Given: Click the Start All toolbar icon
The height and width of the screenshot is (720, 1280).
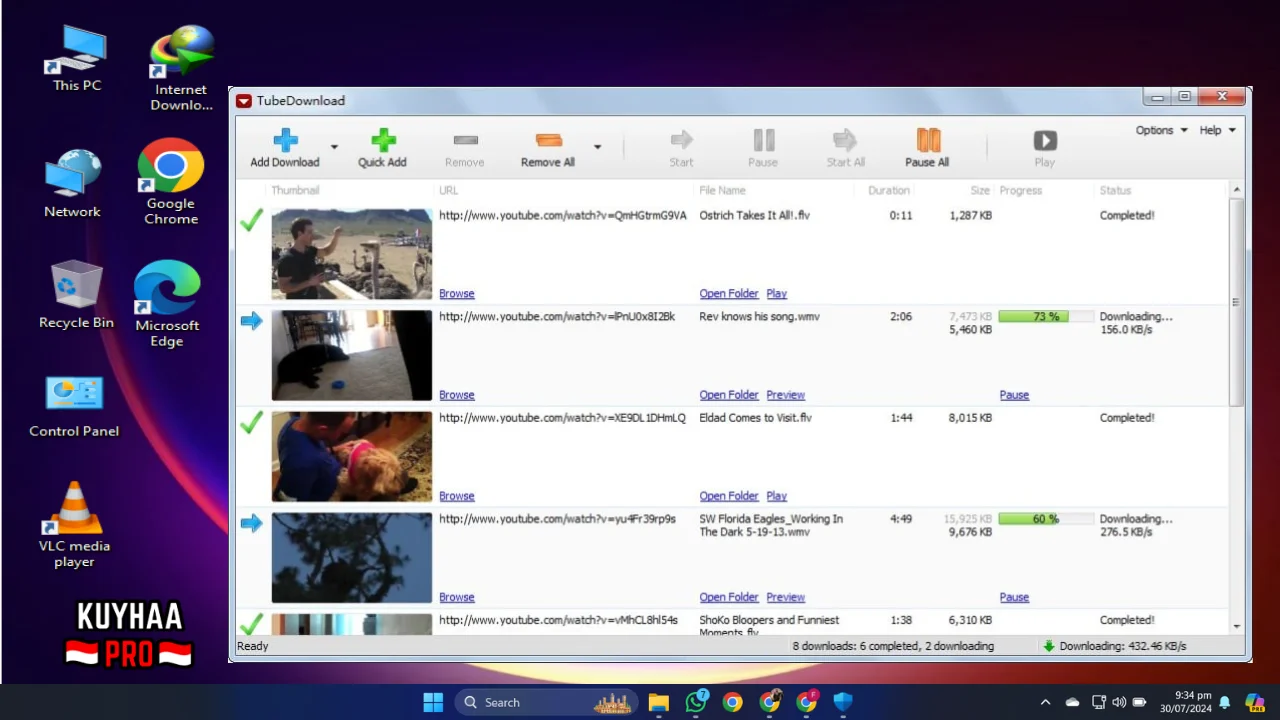Looking at the screenshot, I should pos(845,140).
